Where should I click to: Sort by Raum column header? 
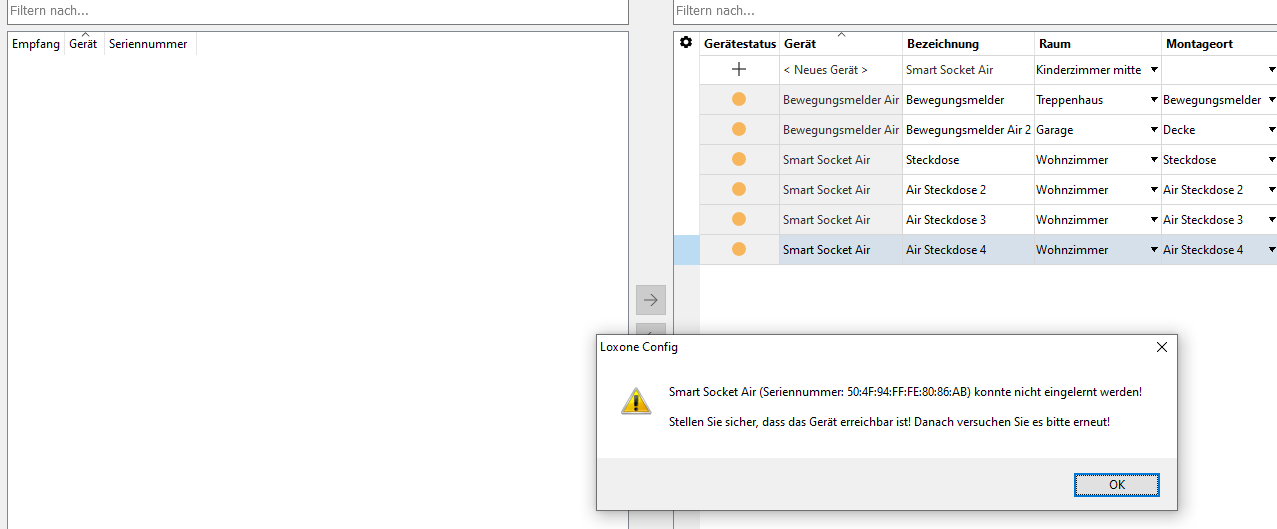click(1098, 44)
